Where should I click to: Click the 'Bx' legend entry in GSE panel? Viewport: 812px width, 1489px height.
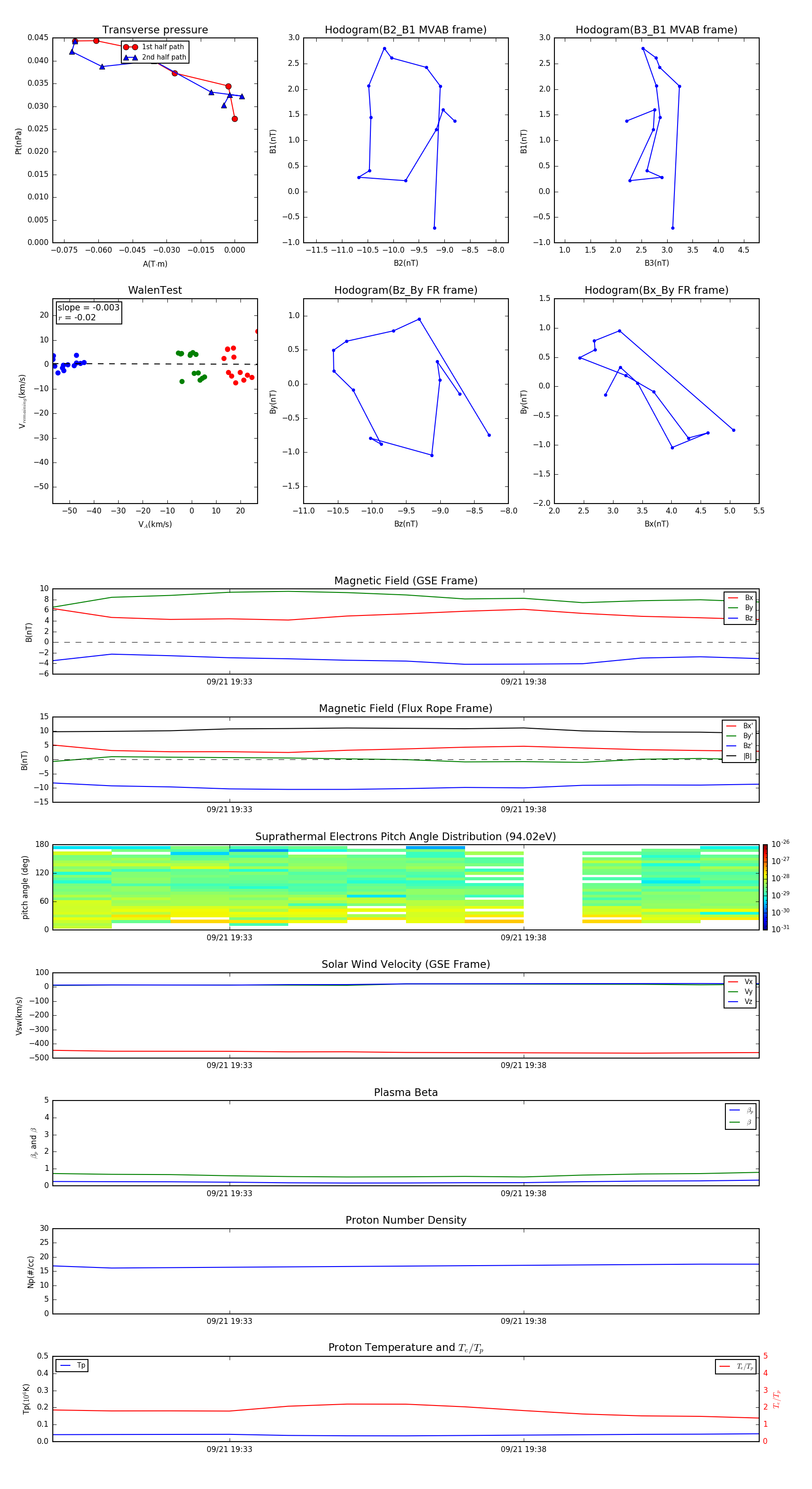click(740, 598)
